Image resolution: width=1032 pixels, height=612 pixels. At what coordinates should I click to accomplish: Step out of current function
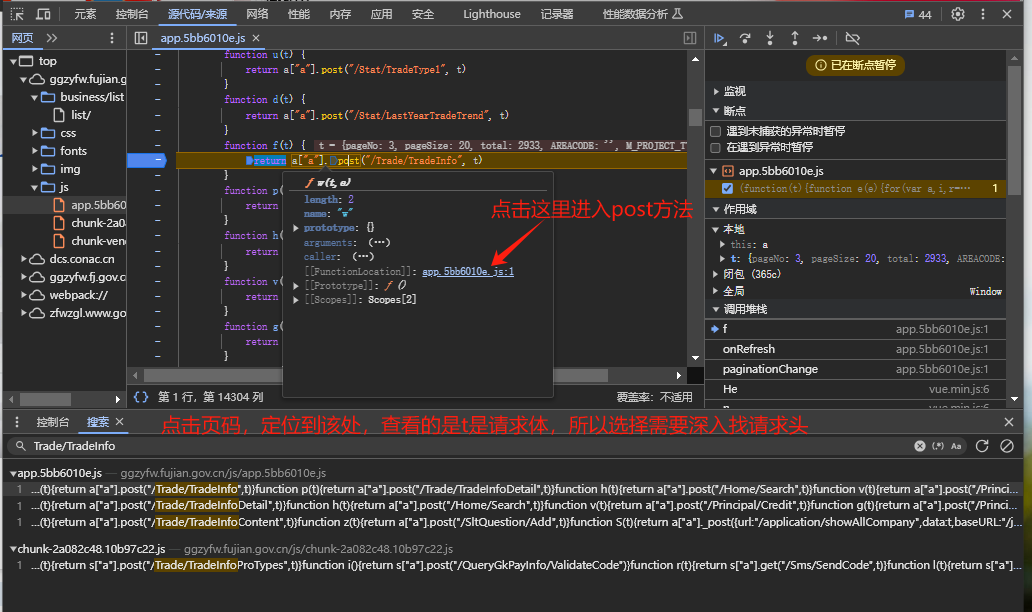tap(795, 38)
